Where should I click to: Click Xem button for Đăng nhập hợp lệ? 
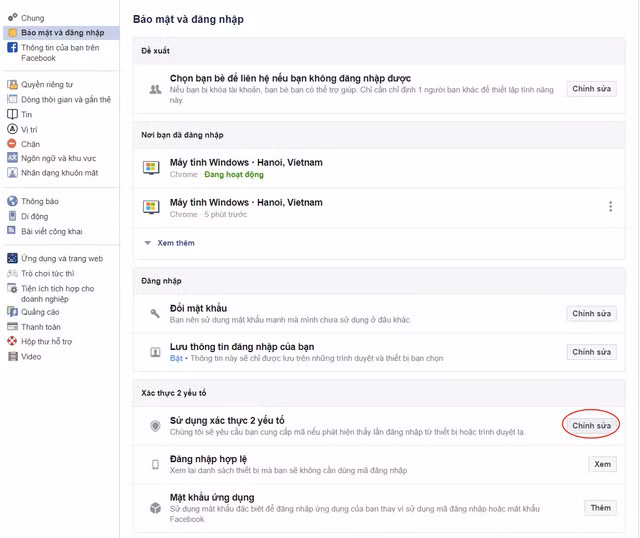(602, 464)
